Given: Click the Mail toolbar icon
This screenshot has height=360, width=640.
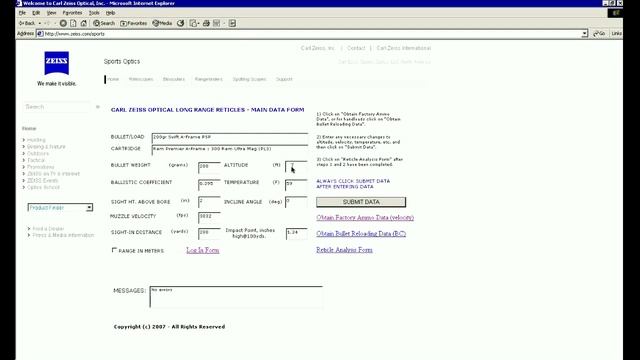Looking at the screenshot, I should (194, 23).
